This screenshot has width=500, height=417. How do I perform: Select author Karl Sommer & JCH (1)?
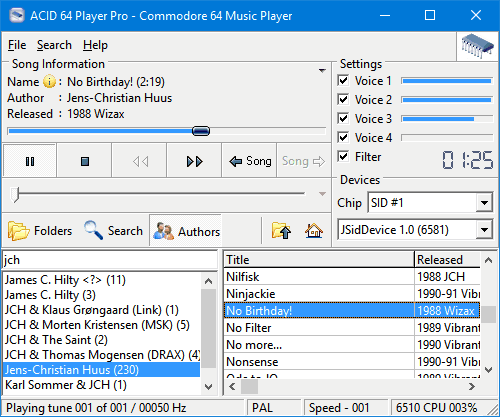click(102, 385)
